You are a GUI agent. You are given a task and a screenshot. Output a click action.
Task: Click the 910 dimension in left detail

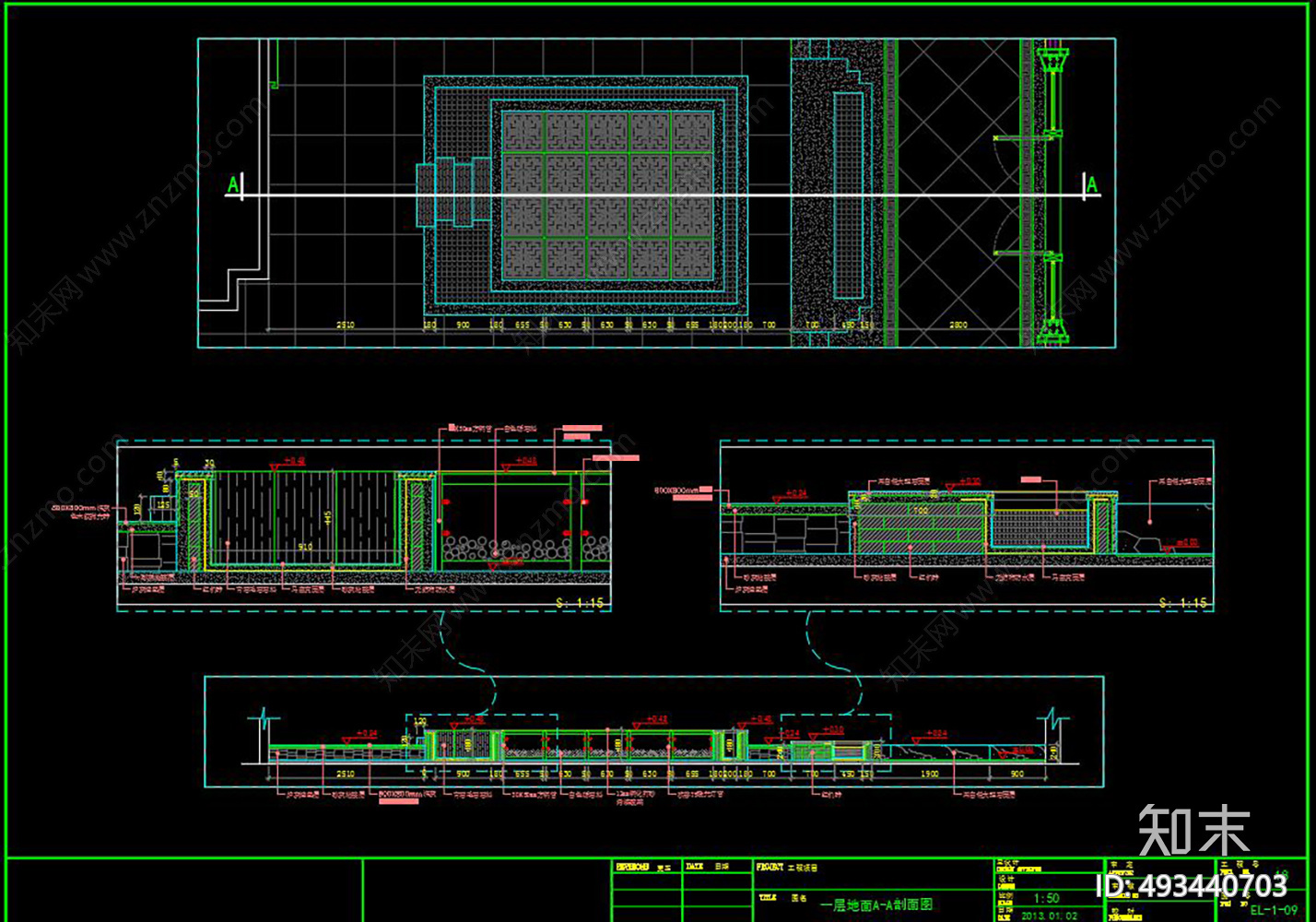305,547
